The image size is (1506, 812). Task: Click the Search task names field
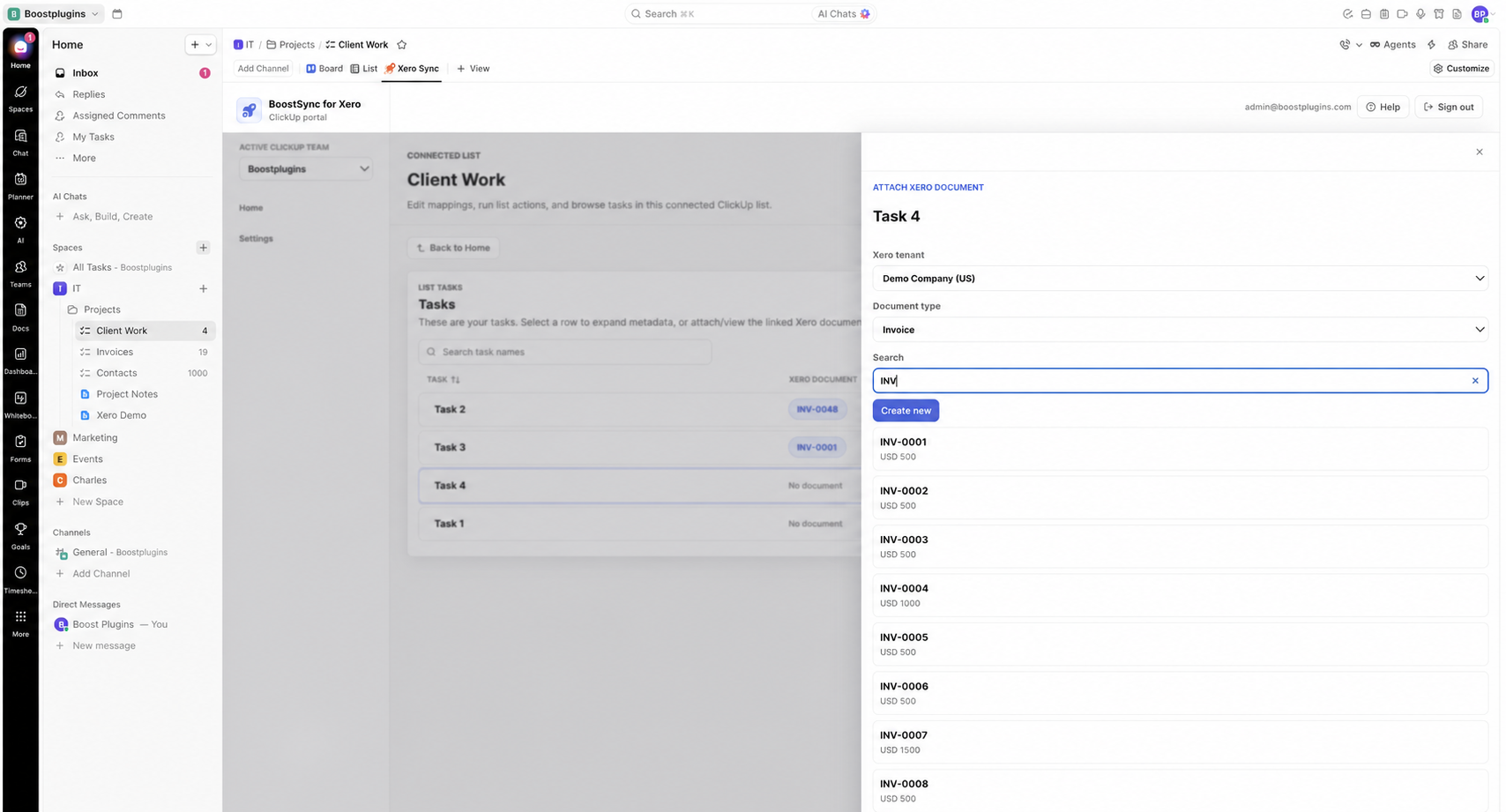[x=565, y=352]
